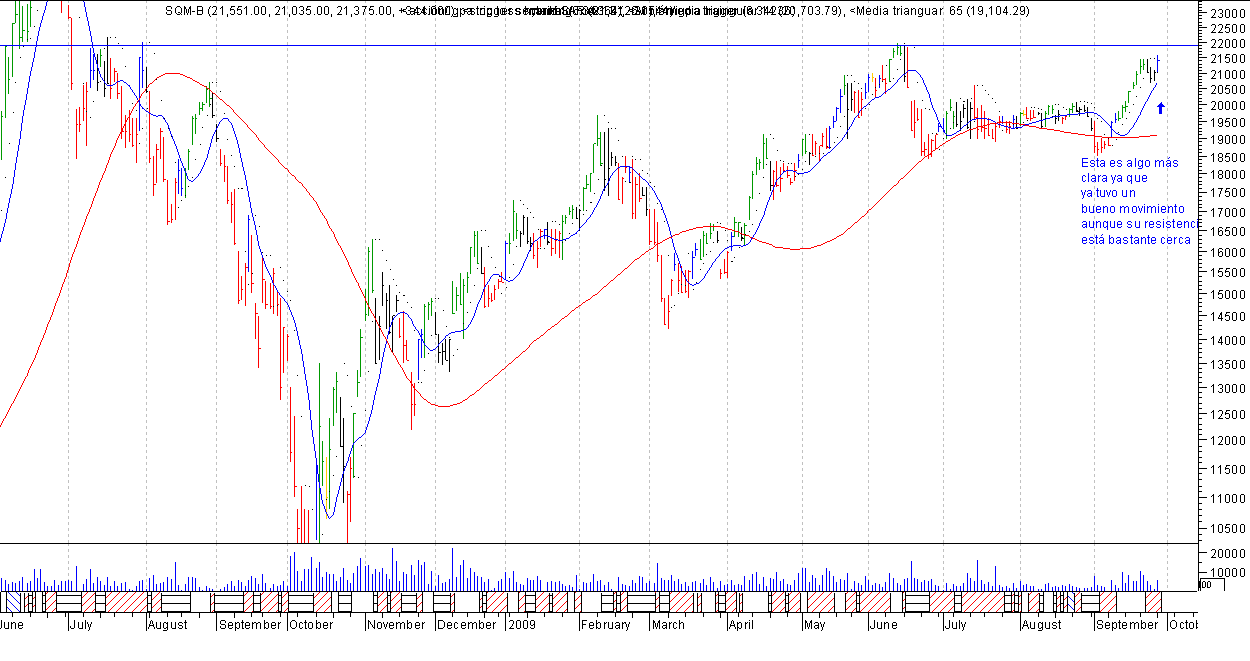Click the 2009 year label on the date axis
The height and width of the screenshot is (661, 1250).
[x=523, y=625]
